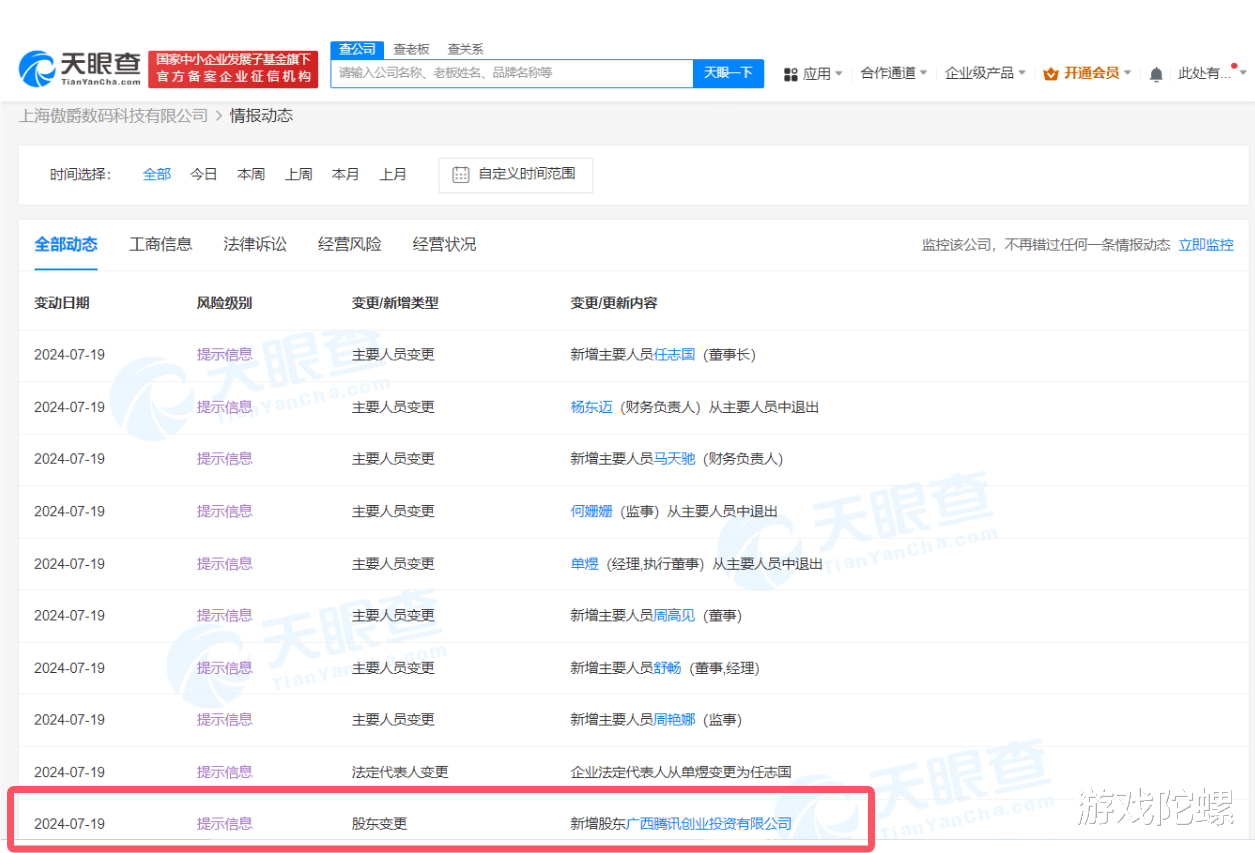Select the 查老板 search tab
The height and width of the screenshot is (853, 1255).
[411, 49]
